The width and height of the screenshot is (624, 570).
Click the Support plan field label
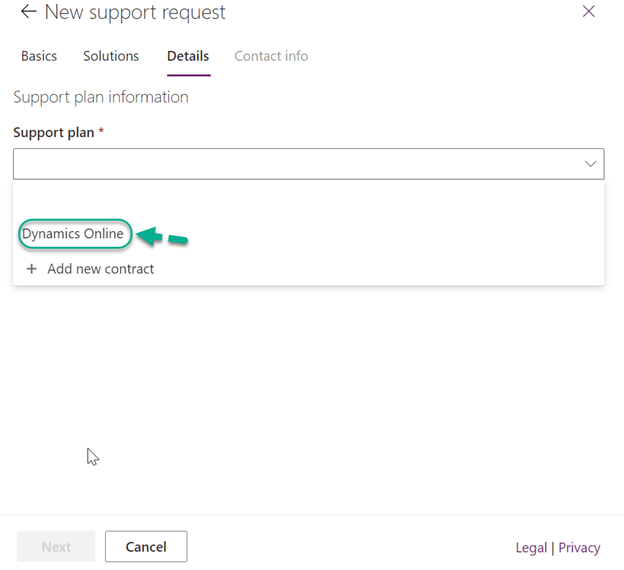pos(54,133)
